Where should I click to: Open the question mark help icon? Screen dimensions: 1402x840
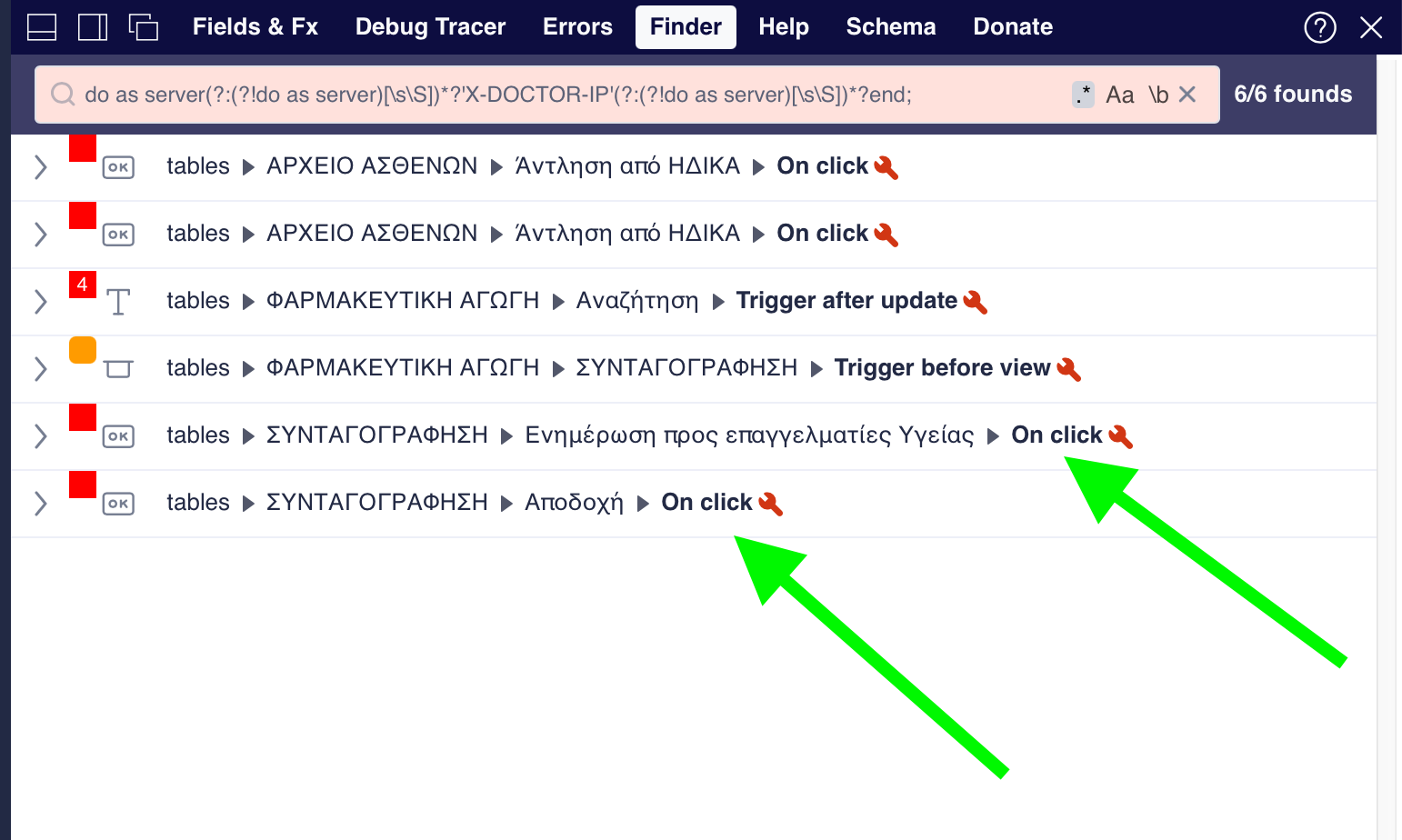click(x=1320, y=27)
